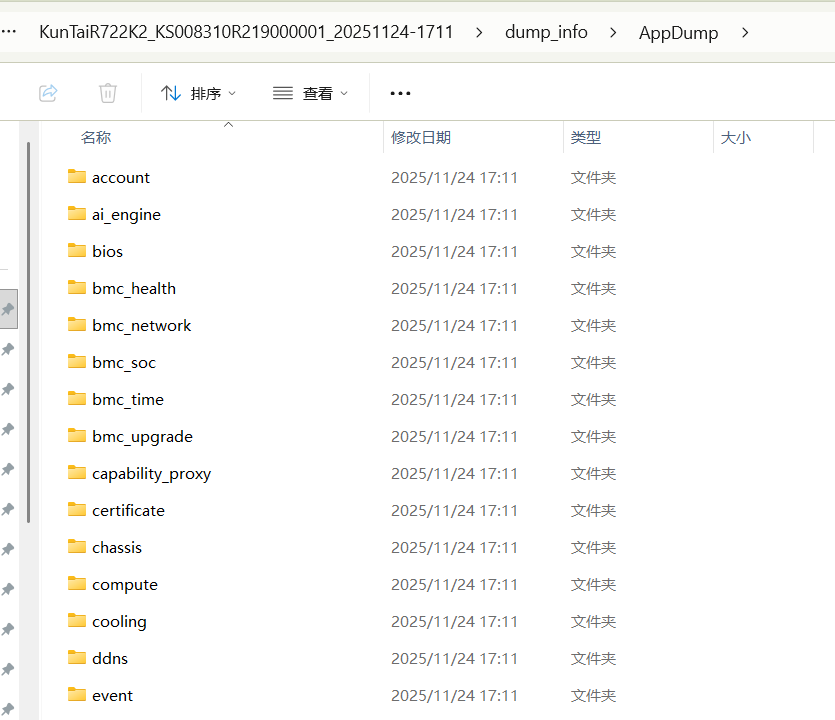
Task: Click the Delete trash can icon
Action: point(108,93)
